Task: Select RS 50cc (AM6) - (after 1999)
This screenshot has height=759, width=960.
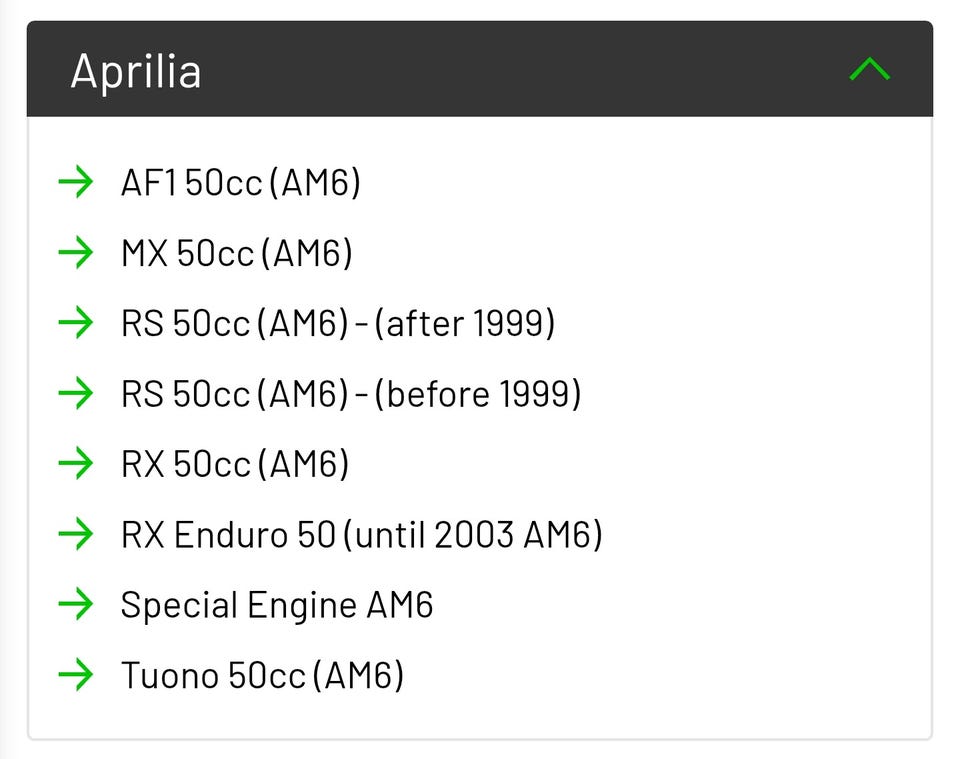Action: tap(337, 323)
